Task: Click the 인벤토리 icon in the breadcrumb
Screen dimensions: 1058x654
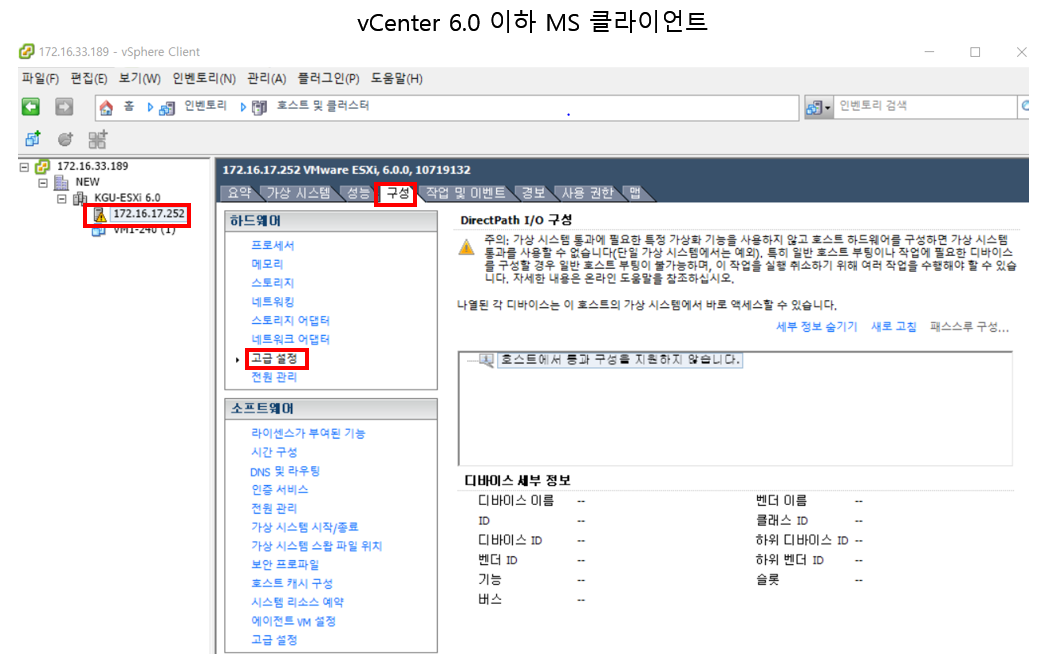Action: pyautogui.click(x=167, y=107)
